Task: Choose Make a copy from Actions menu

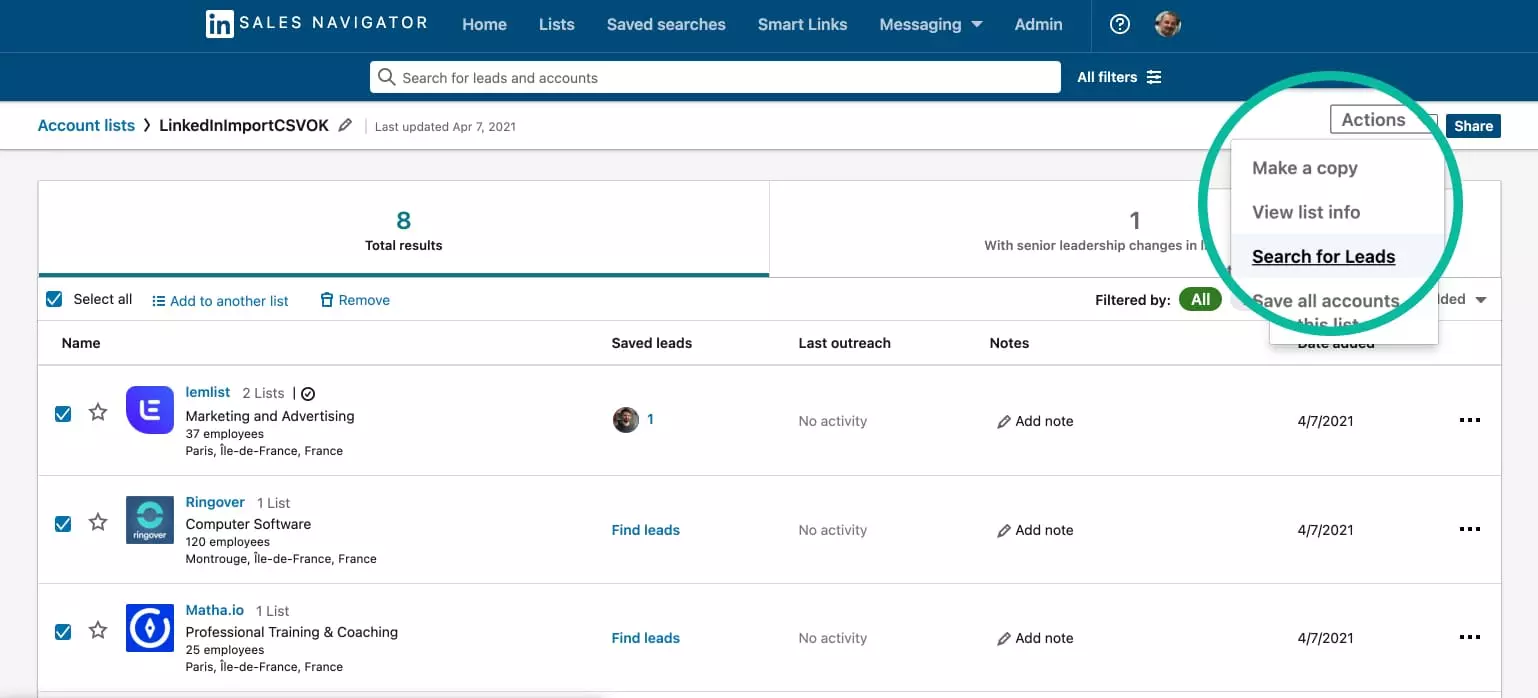Action: (1304, 168)
